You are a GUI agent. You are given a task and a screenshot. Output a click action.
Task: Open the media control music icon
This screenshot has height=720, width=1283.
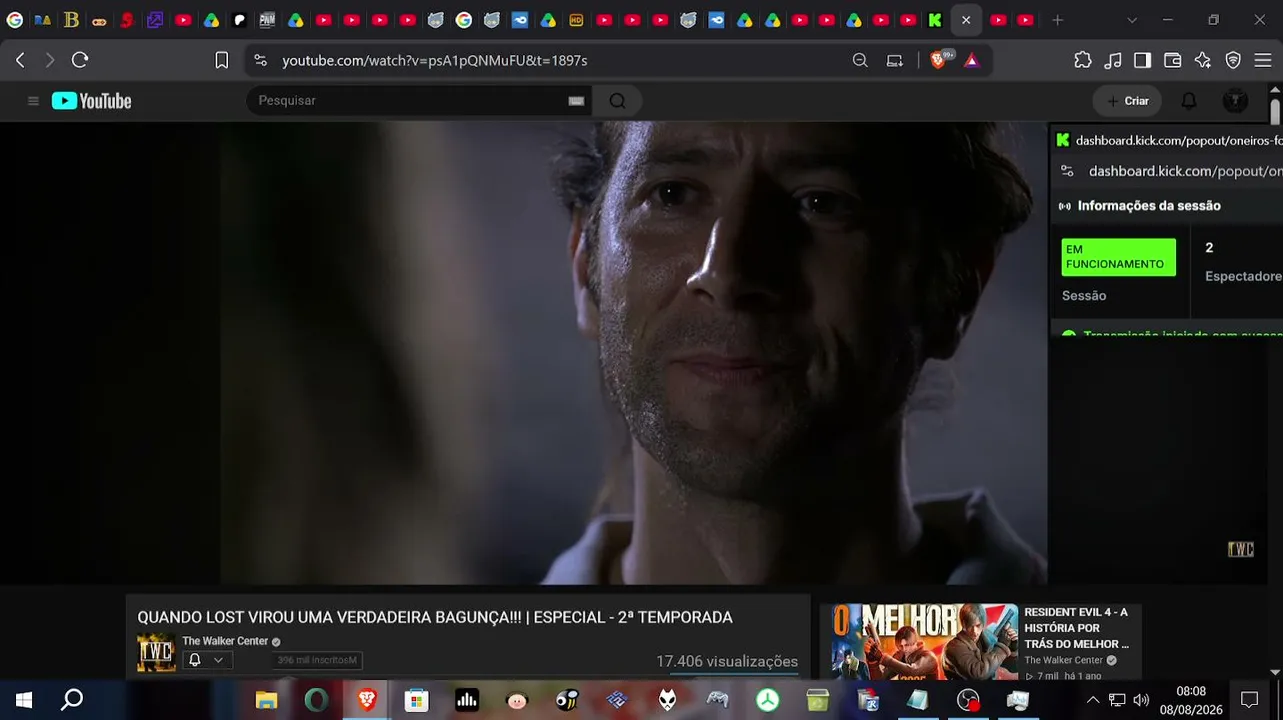1113,60
